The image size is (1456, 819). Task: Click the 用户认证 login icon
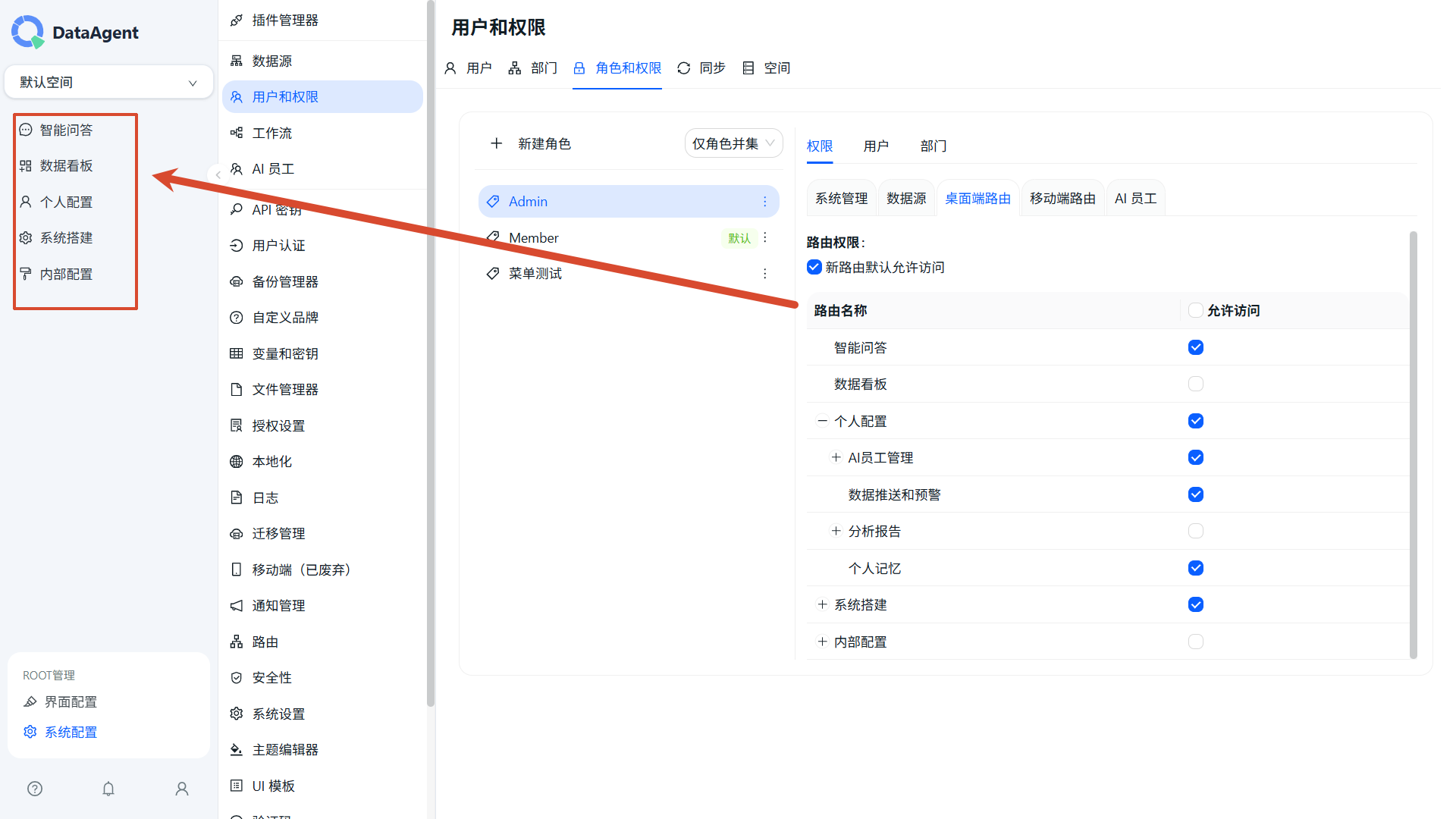(237, 246)
